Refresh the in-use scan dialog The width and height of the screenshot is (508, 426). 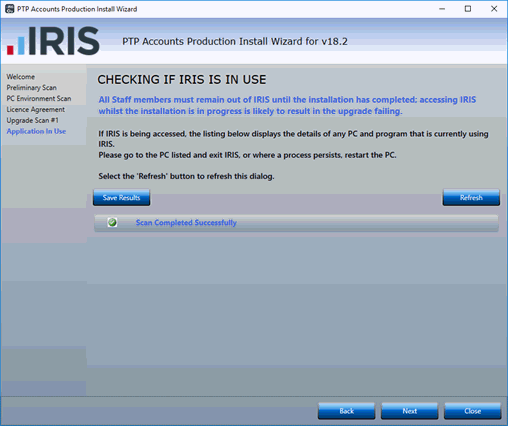point(471,198)
